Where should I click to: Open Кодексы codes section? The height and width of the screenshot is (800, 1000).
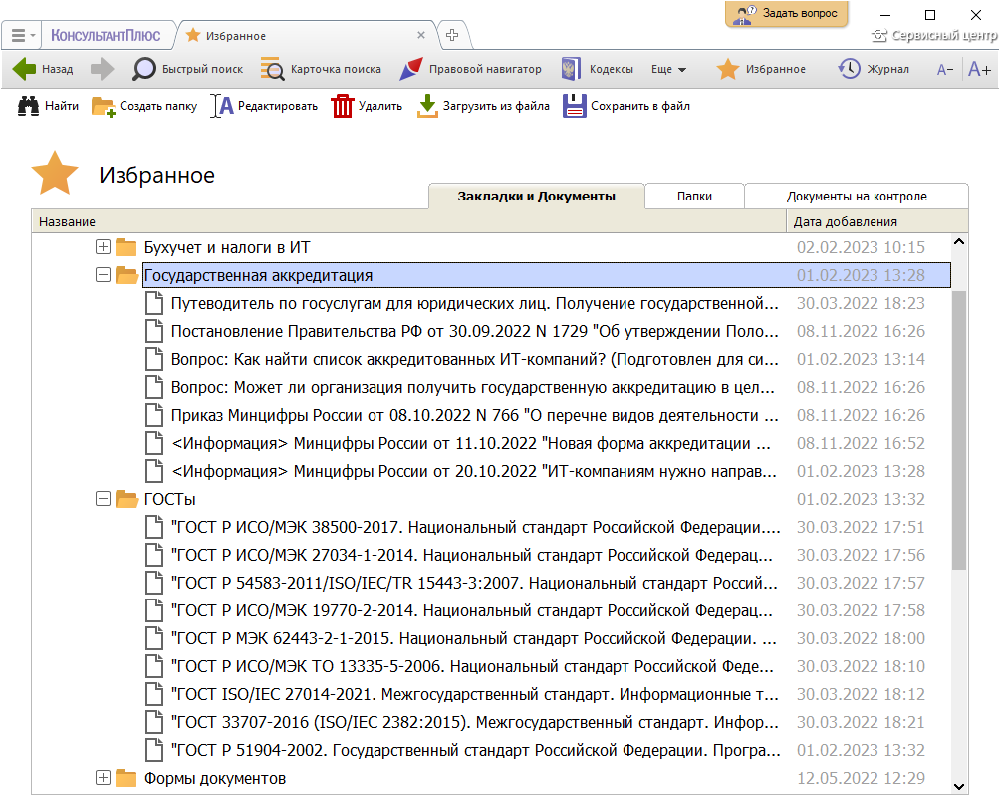pyautogui.click(x=571, y=70)
